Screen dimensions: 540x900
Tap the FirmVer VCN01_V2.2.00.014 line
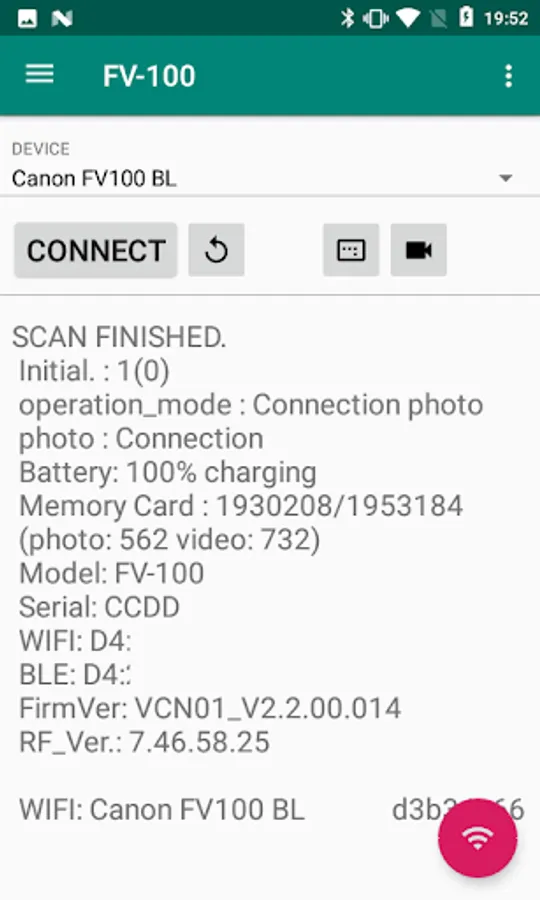(210, 708)
